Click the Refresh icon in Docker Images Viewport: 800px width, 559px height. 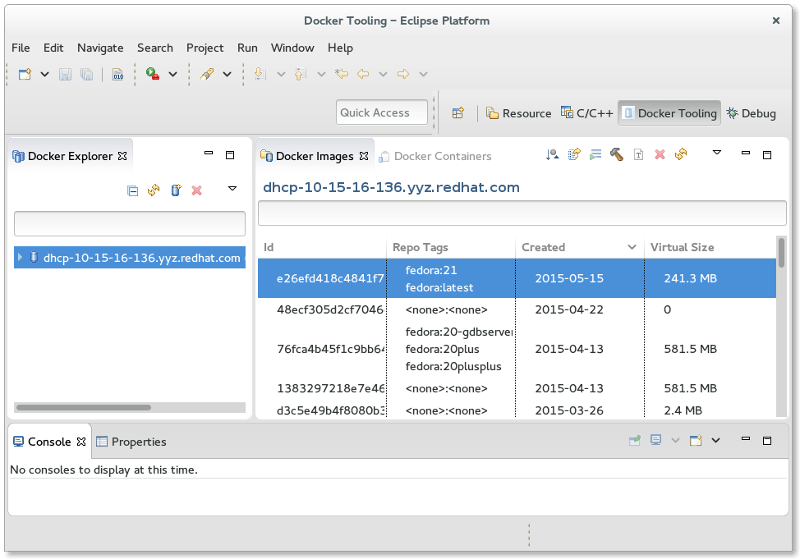click(681, 154)
